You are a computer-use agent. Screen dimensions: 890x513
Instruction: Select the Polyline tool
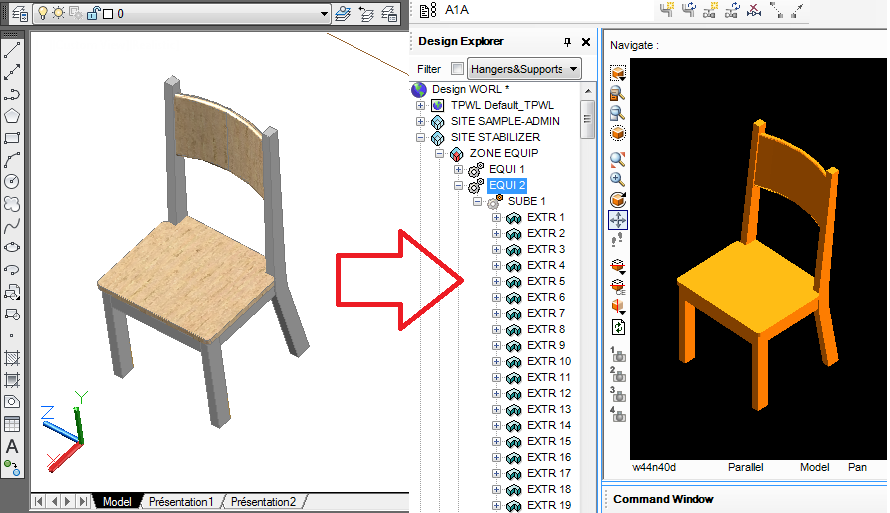coord(12,94)
